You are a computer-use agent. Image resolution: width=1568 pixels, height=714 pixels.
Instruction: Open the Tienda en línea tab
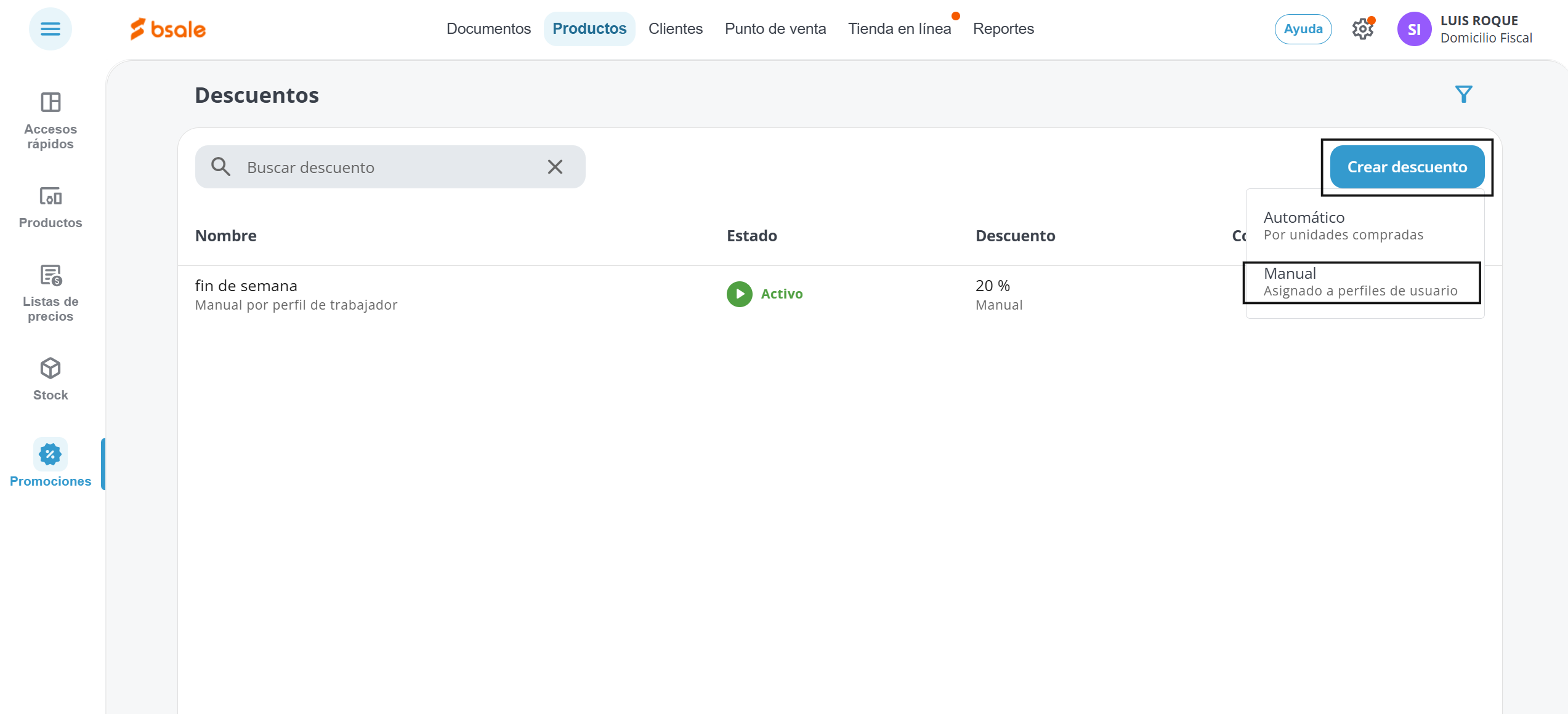[x=899, y=29]
